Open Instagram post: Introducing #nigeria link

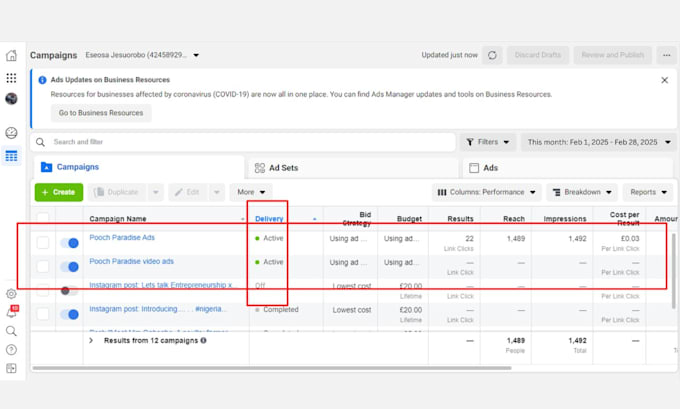158,309
